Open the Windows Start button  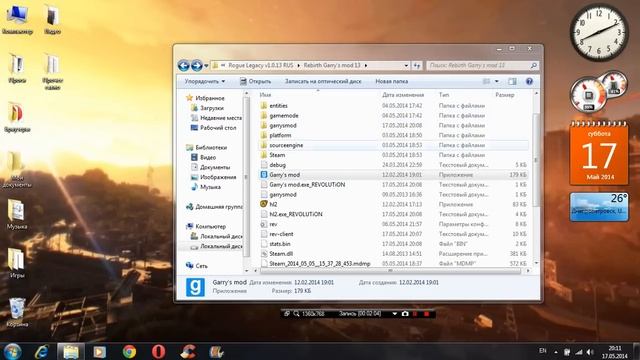[x=13, y=351]
